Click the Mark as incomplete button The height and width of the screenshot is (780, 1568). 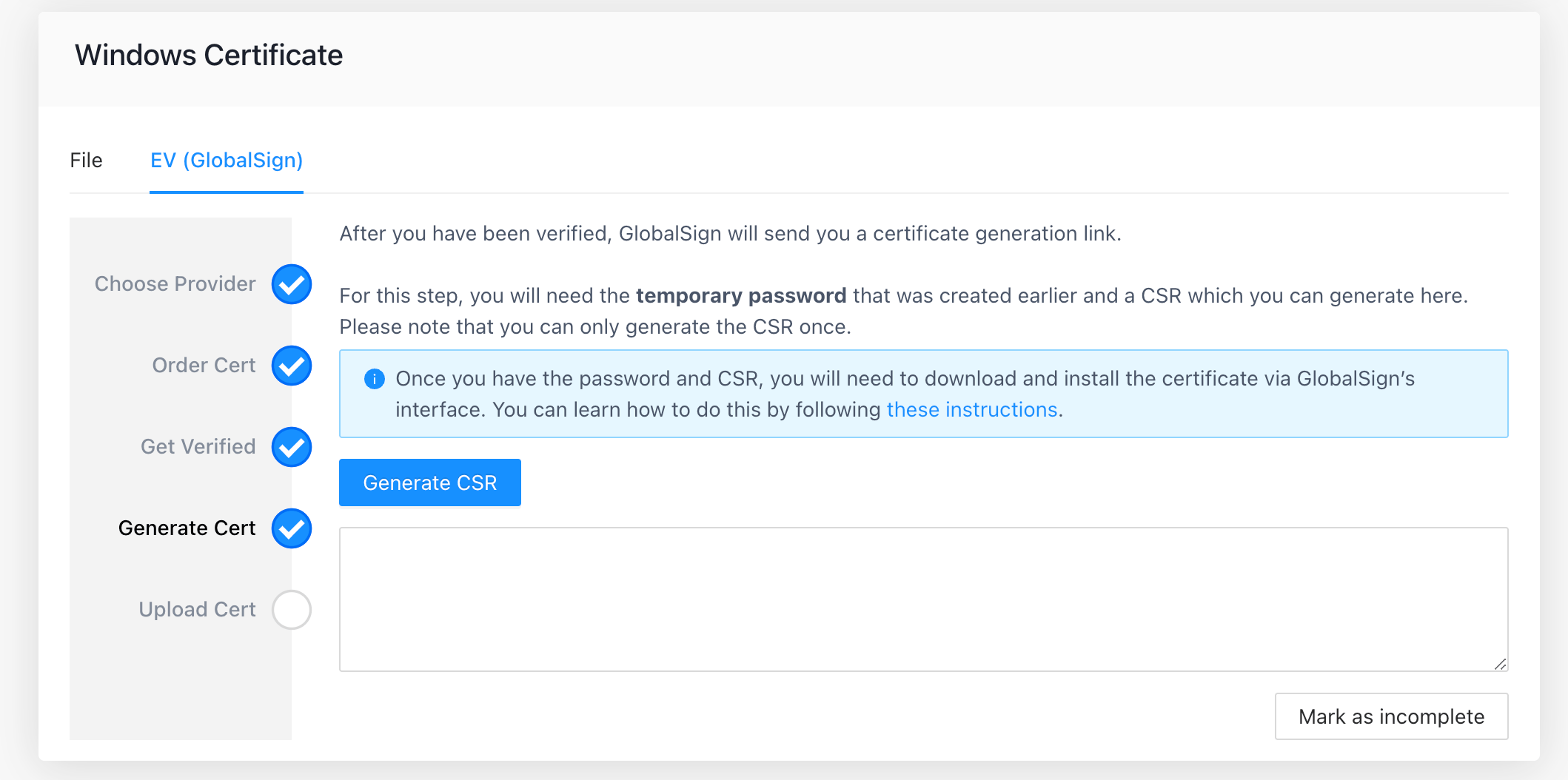[x=1391, y=716]
